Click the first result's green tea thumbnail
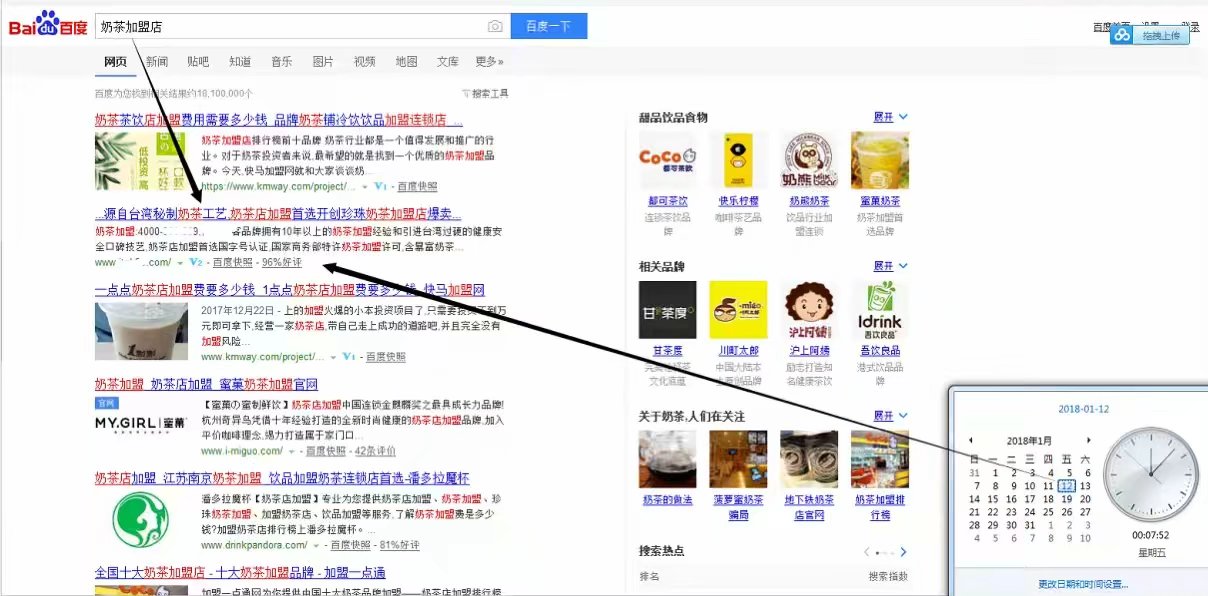This screenshot has width=1208, height=596. [141, 161]
